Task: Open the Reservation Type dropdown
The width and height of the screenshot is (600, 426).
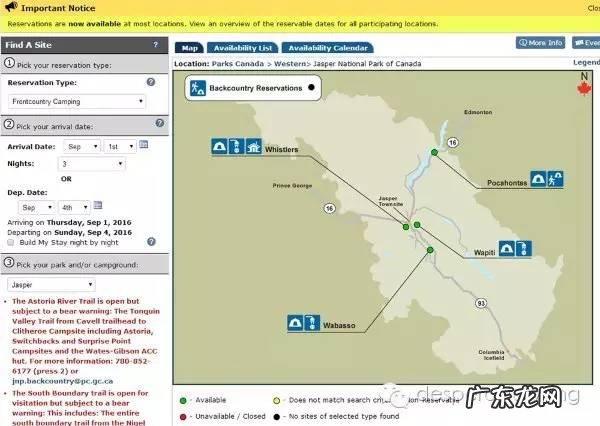Action: pyautogui.click(x=77, y=101)
